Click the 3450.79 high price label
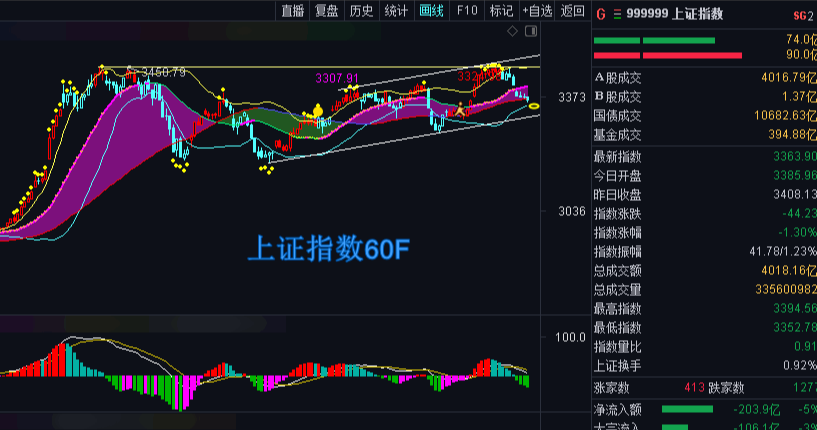817x430 pixels. click(164, 72)
